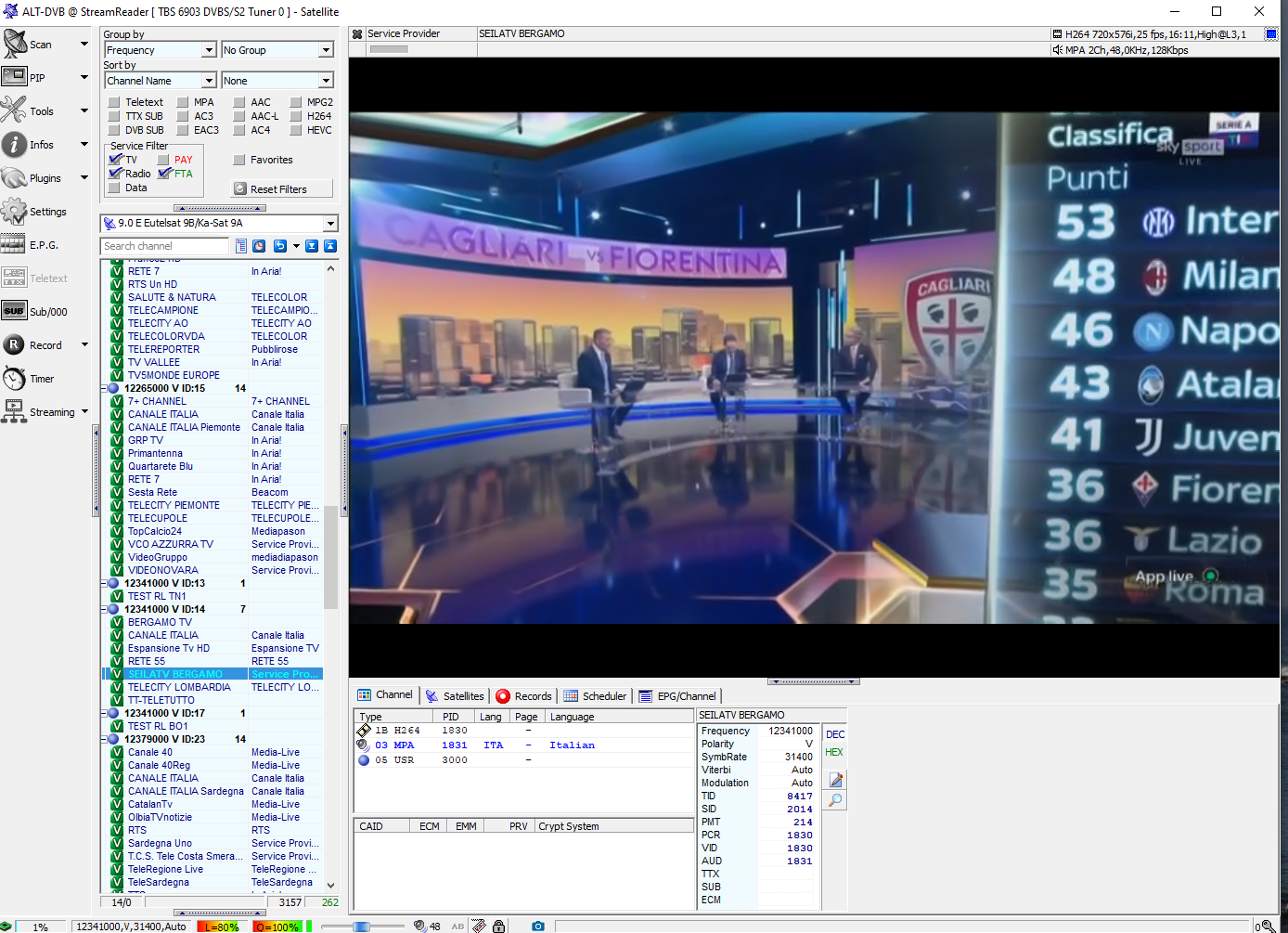Image resolution: width=1288 pixels, height=933 pixels.
Task: Switch to the EPG/Channel tab
Action: pos(677,695)
